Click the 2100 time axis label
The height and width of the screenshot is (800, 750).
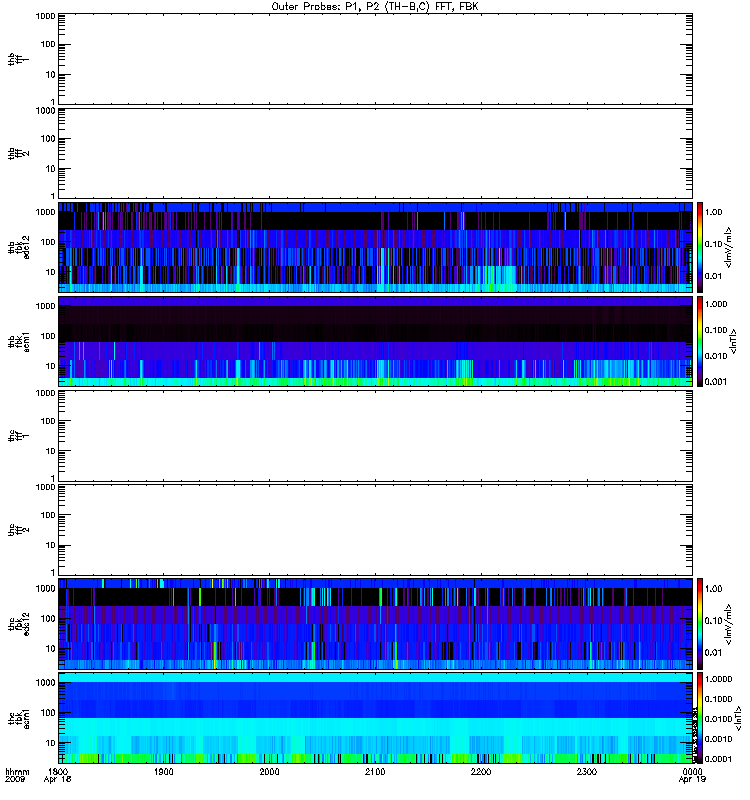[x=375, y=772]
